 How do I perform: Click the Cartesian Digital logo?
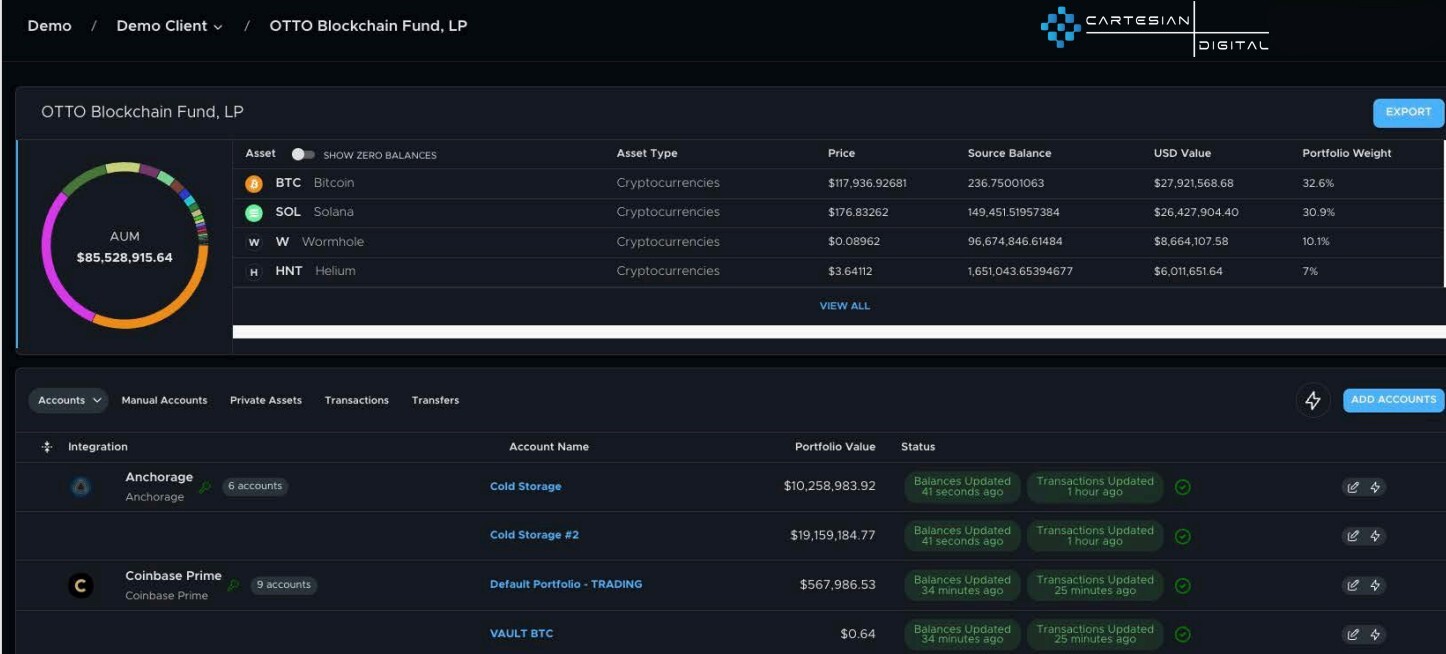(1155, 29)
